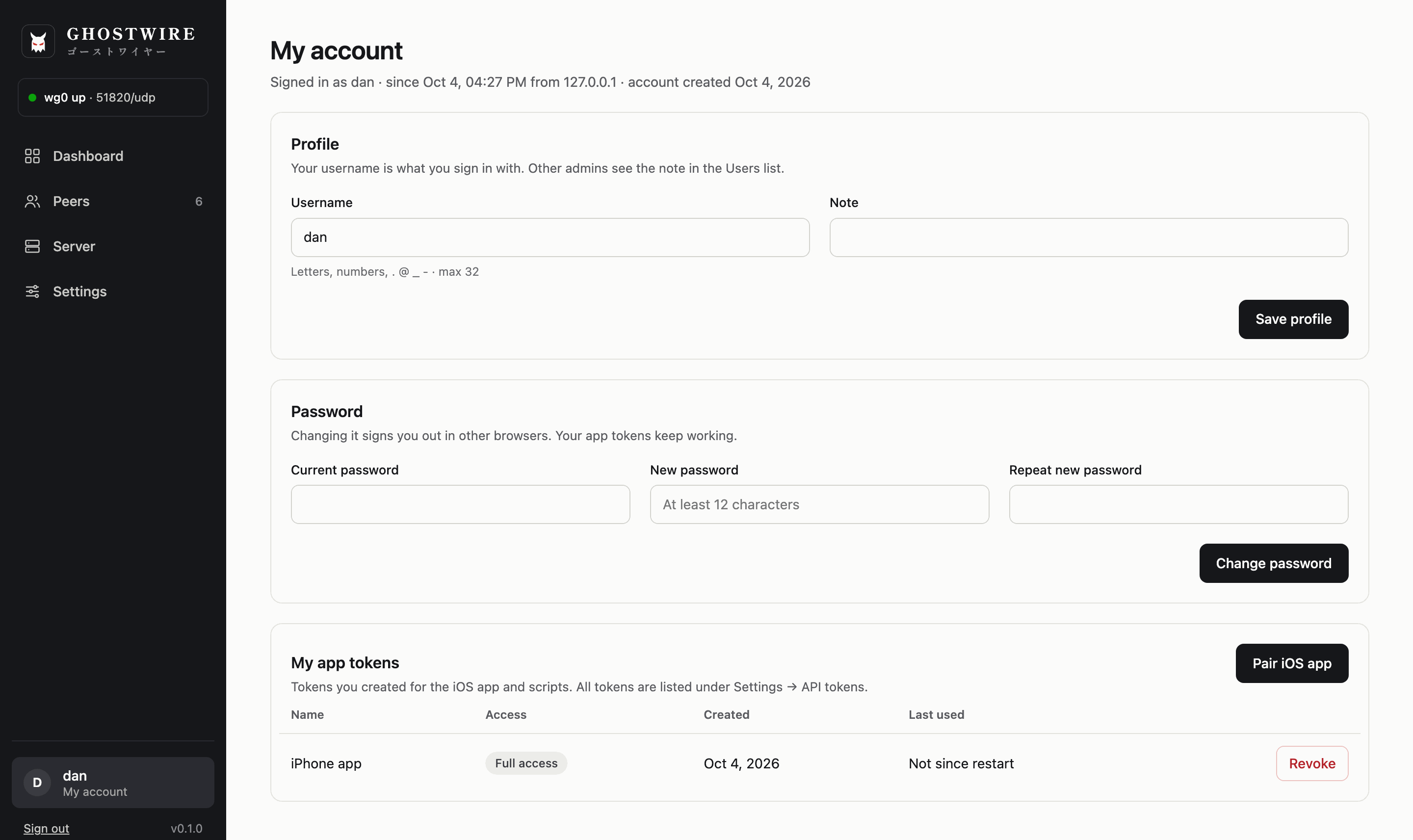Click Pair iOS app button
This screenshot has width=1413, height=840.
[1292, 663]
